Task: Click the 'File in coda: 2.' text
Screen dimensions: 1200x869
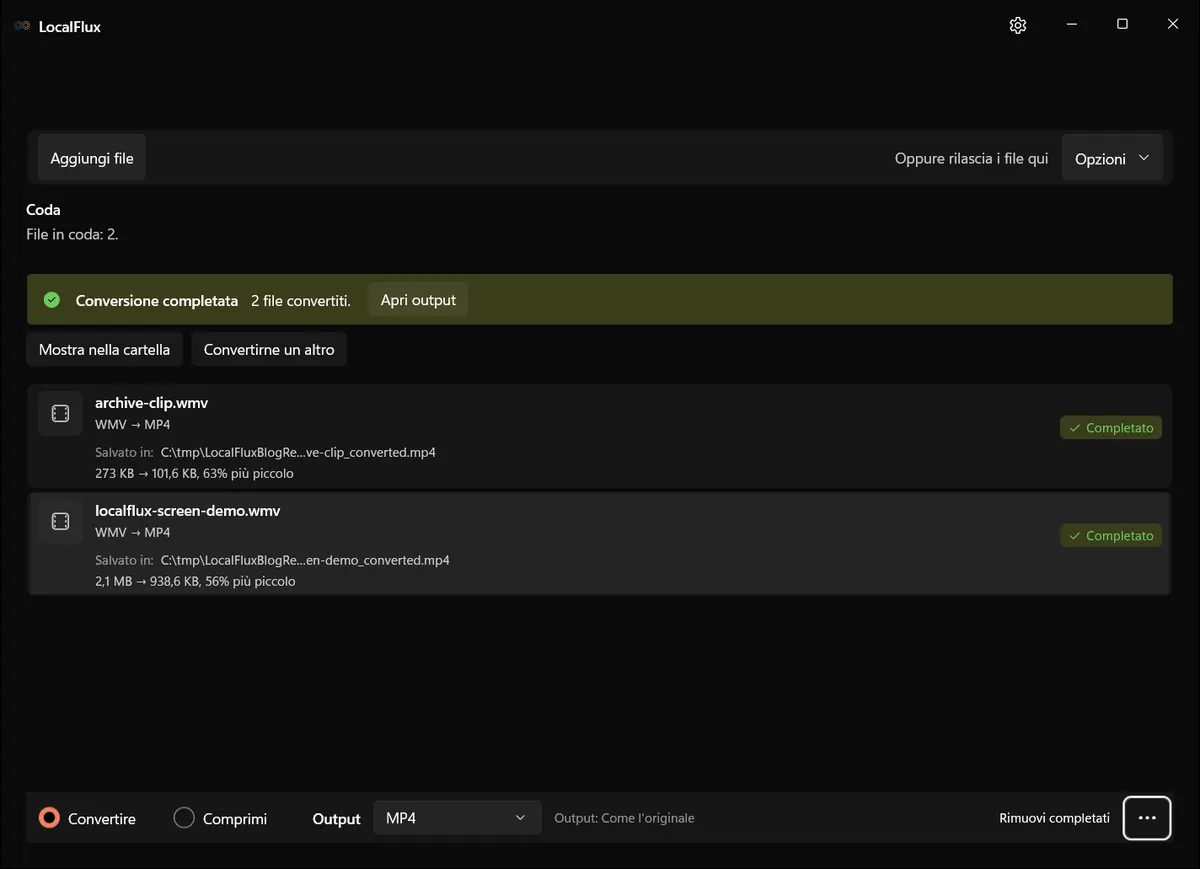Action: 73,234
